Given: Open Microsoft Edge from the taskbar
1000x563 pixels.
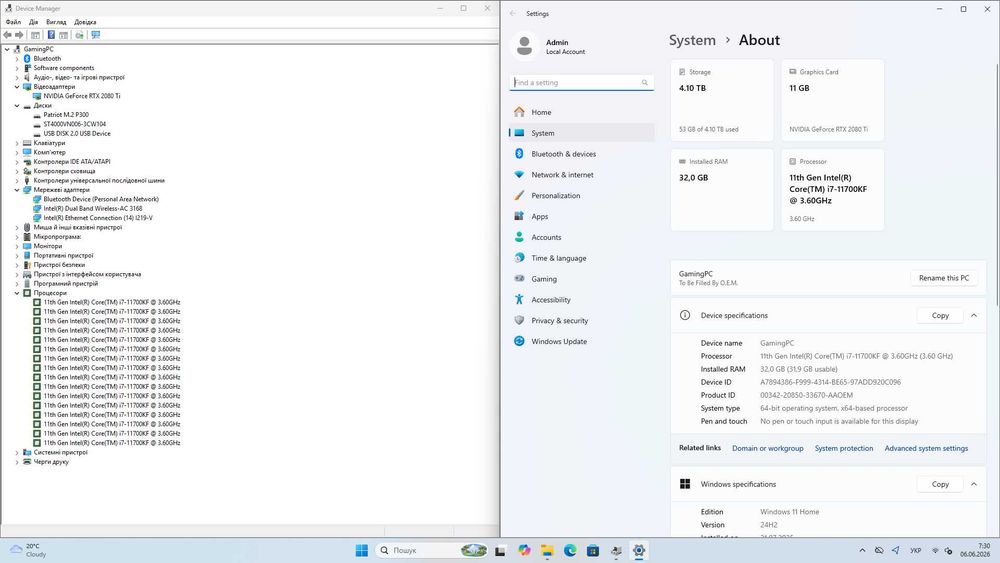Looking at the screenshot, I should pyautogui.click(x=570, y=550).
